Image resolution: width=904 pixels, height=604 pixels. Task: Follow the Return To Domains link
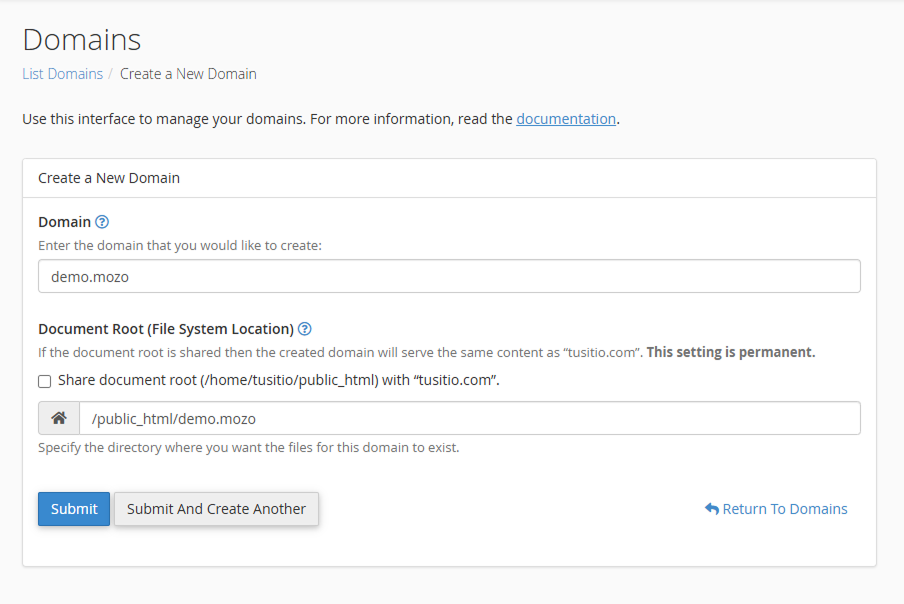[x=784, y=509]
